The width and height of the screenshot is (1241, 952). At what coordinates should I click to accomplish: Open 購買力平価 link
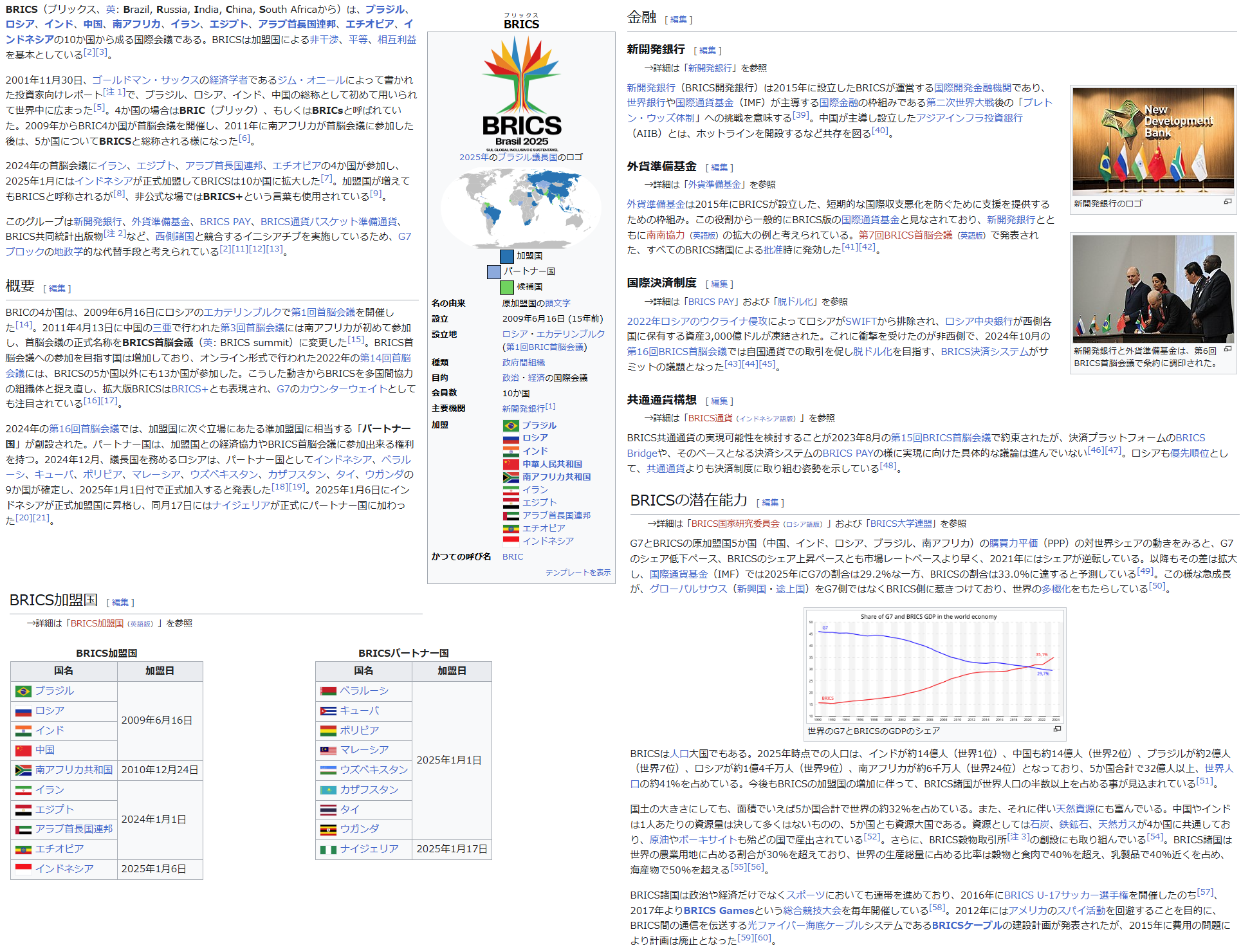(1013, 544)
